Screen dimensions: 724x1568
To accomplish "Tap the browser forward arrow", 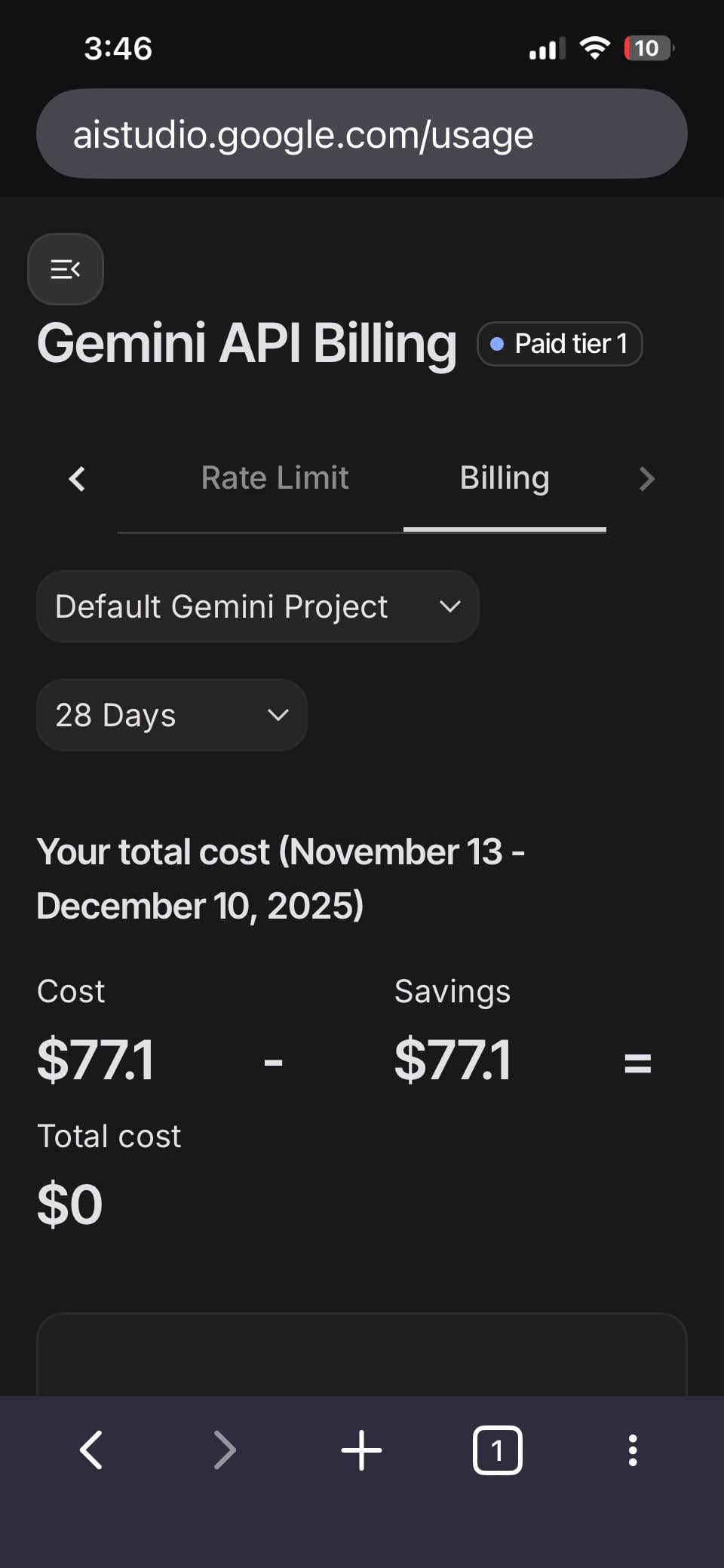I will click(x=225, y=1450).
